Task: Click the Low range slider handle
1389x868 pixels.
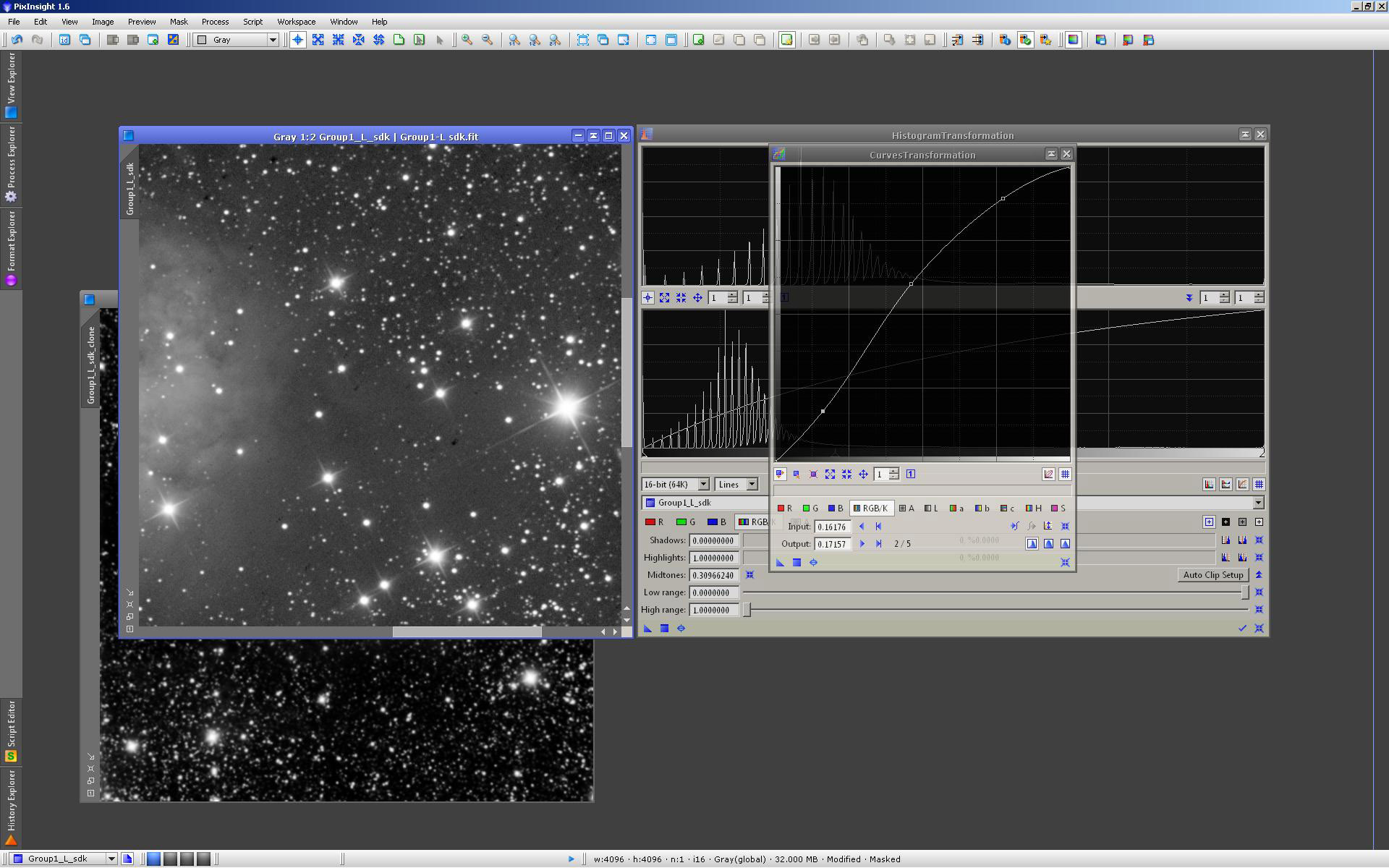Action: point(1245,592)
